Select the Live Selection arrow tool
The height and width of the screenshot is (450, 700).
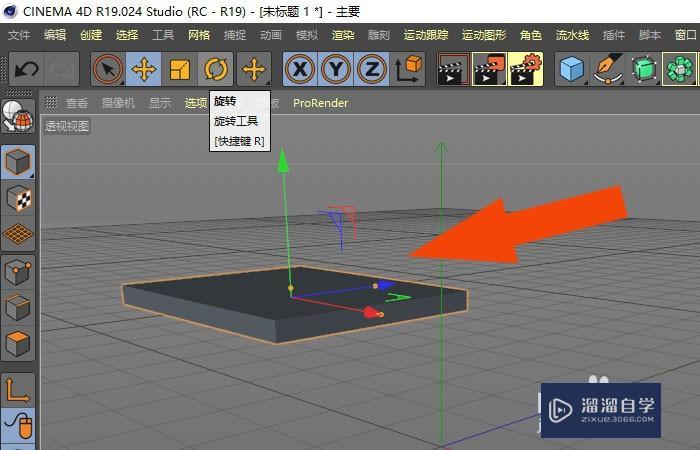[x=108, y=69]
